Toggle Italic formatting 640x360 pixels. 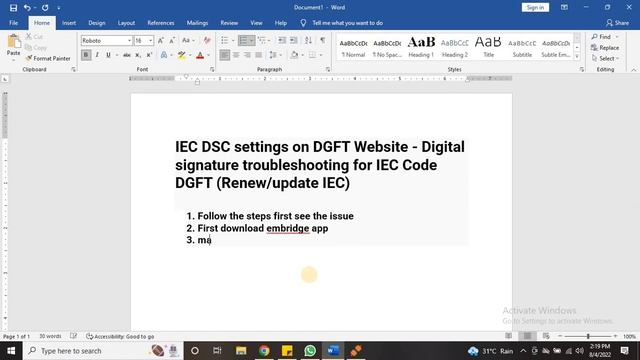[x=97, y=55]
